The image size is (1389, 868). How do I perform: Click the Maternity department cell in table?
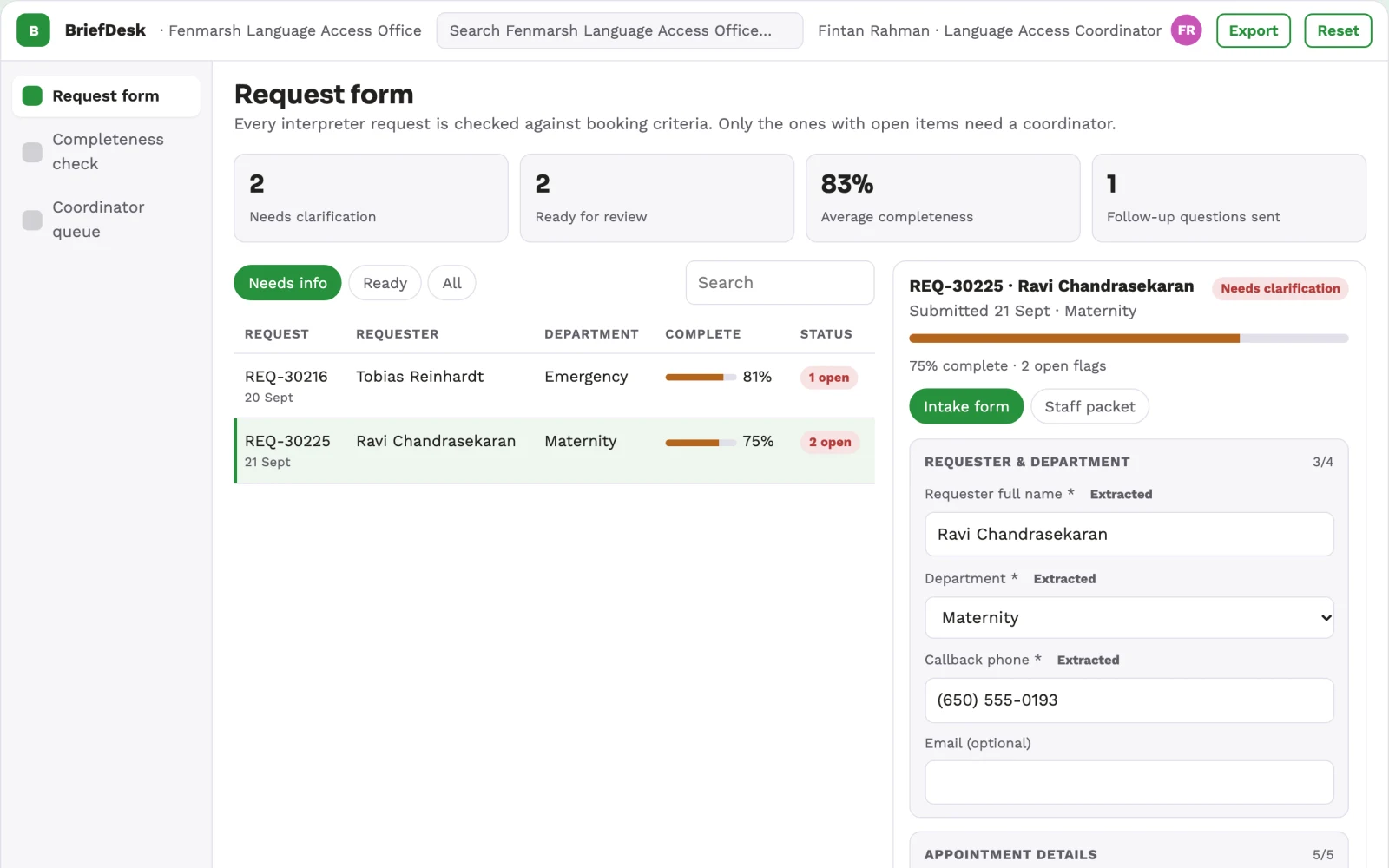point(581,441)
